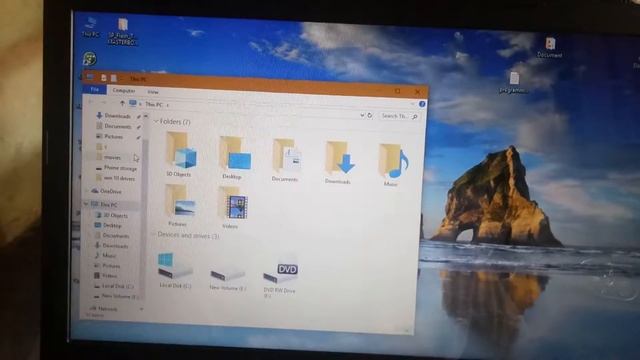This screenshot has height=360, width=640.
Task: Click the refresh button beside address bar
Action: pyautogui.click(x=370, y=116)
